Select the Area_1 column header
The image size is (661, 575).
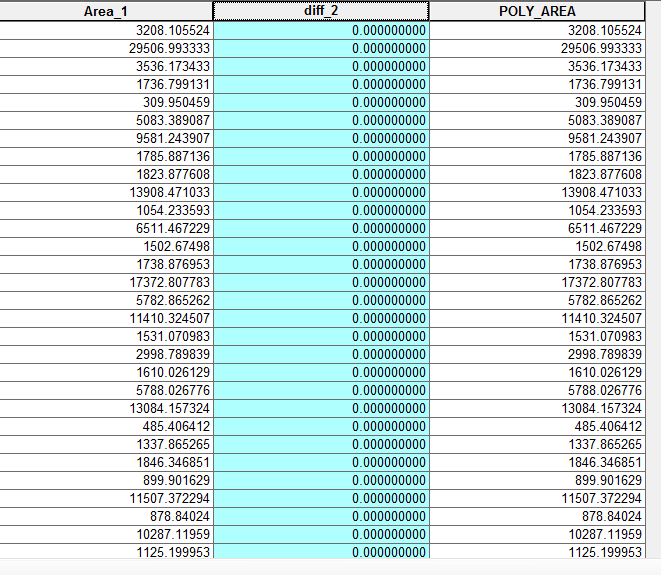(x=106, y=11)
